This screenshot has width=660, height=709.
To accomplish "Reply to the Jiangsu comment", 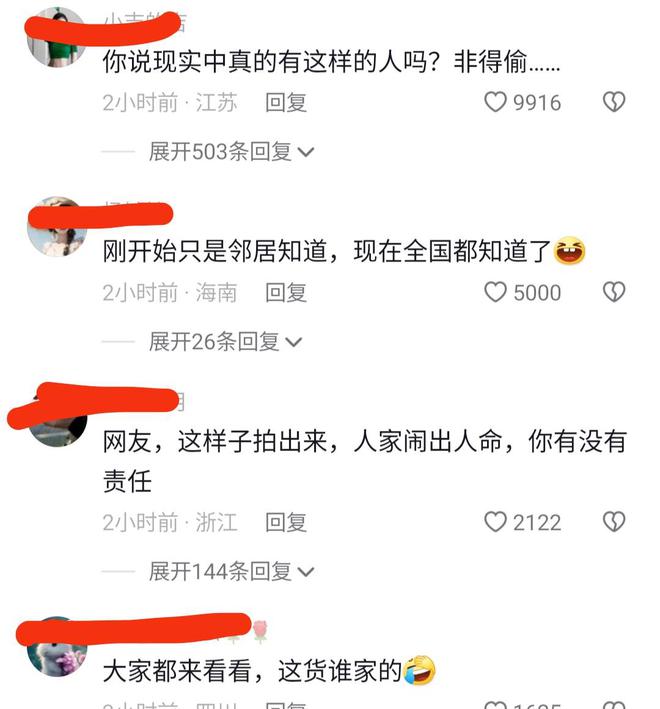I will (x=286, y=103).
